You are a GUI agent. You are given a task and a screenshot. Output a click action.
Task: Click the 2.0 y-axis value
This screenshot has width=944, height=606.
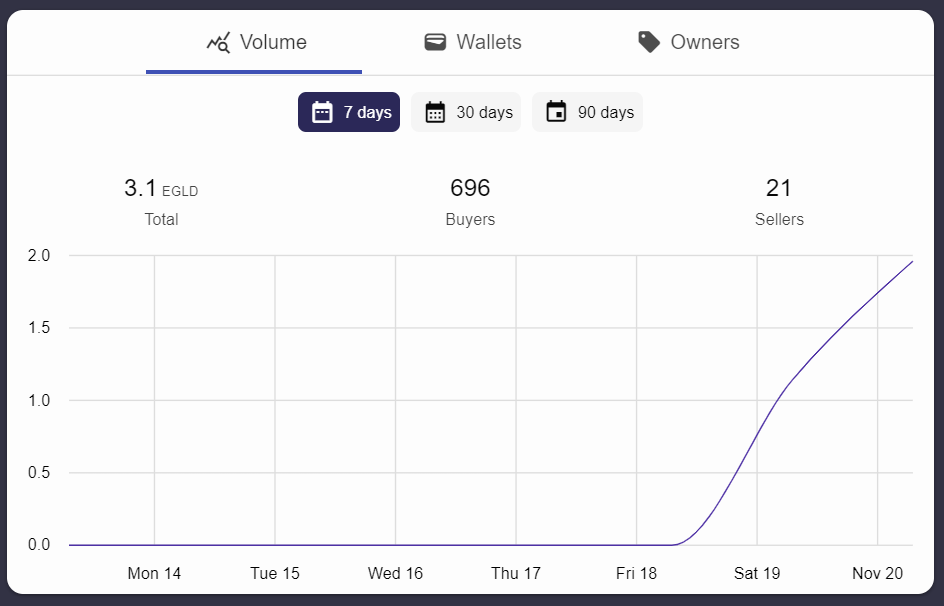tap(39, 256)
